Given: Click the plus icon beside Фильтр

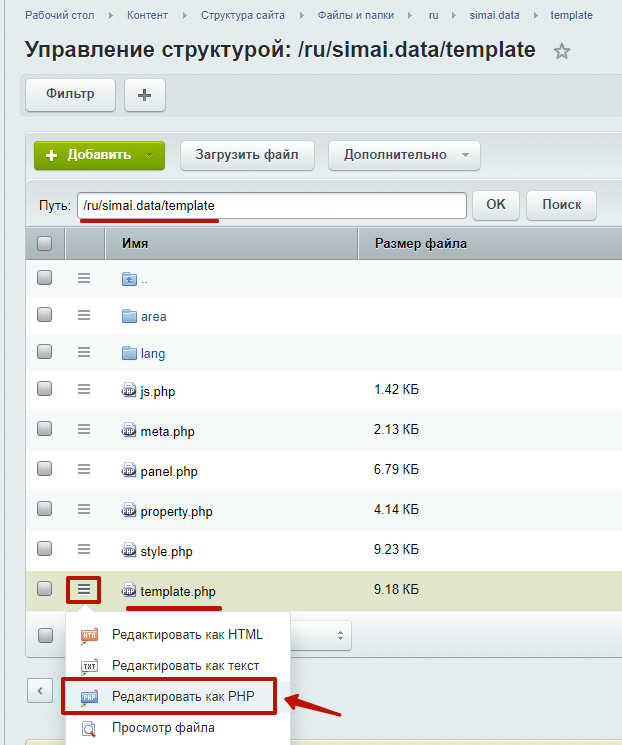Looking at the screenshot, I should pos(145,95).
